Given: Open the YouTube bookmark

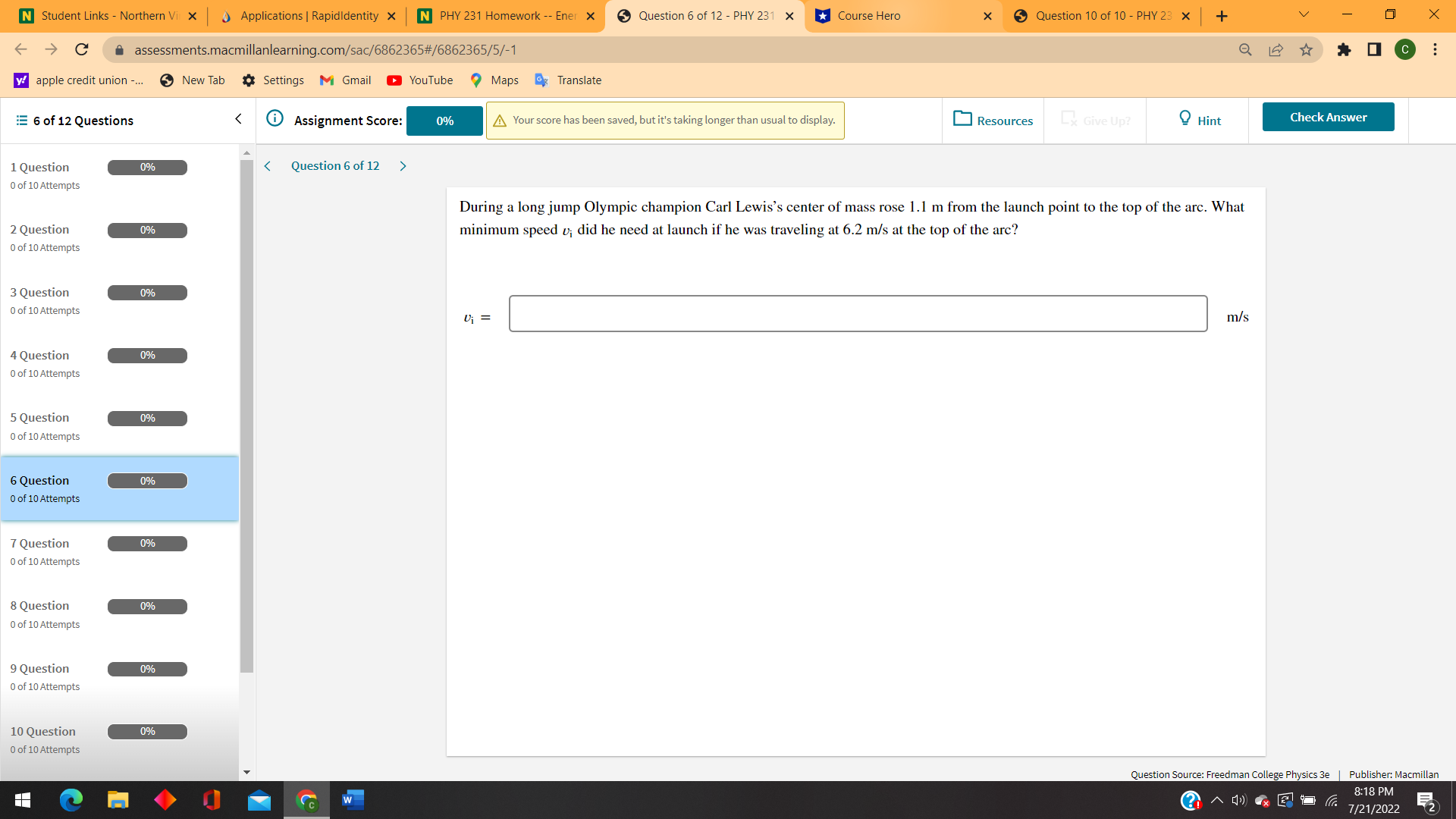Looking at the screenshot, I should (x=419, y=80).
